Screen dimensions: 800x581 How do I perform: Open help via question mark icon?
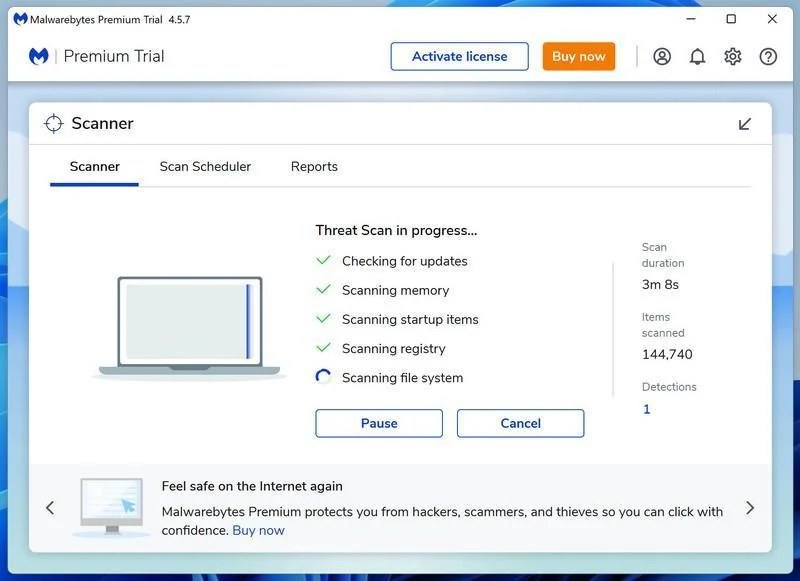pos(768,56)
